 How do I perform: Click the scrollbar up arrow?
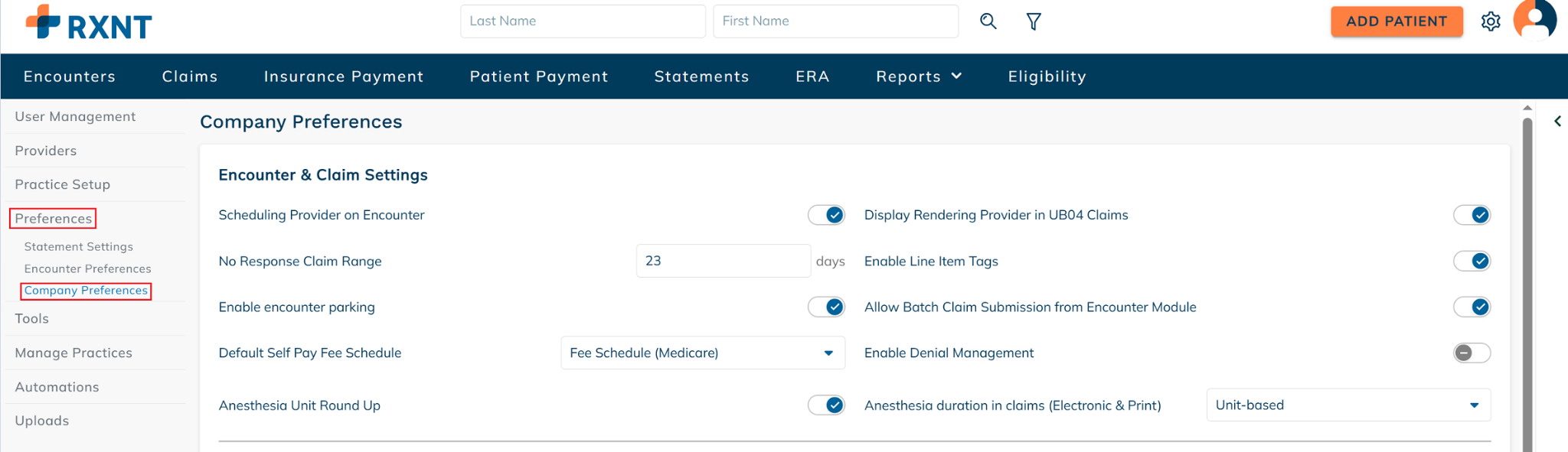tap(1527, 108)
